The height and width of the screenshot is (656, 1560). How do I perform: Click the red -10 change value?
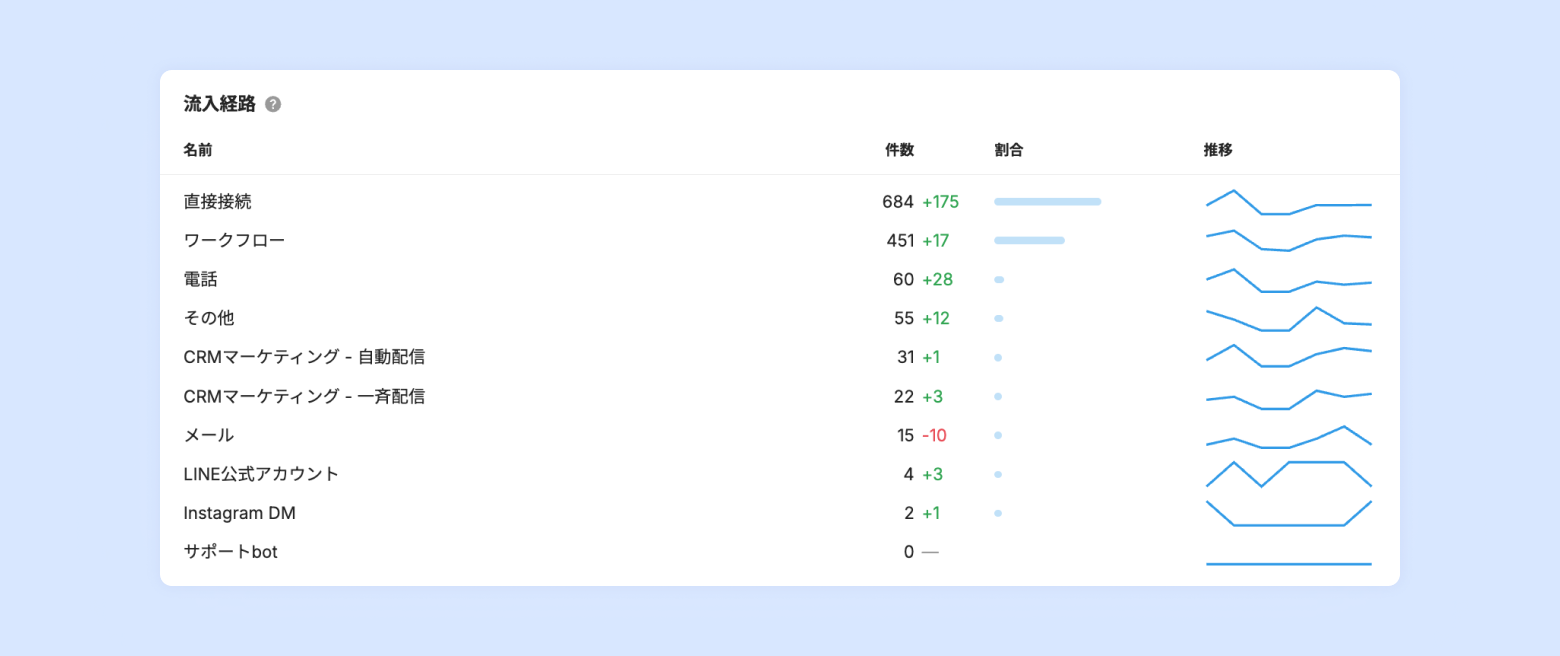(x=934, y=435)
